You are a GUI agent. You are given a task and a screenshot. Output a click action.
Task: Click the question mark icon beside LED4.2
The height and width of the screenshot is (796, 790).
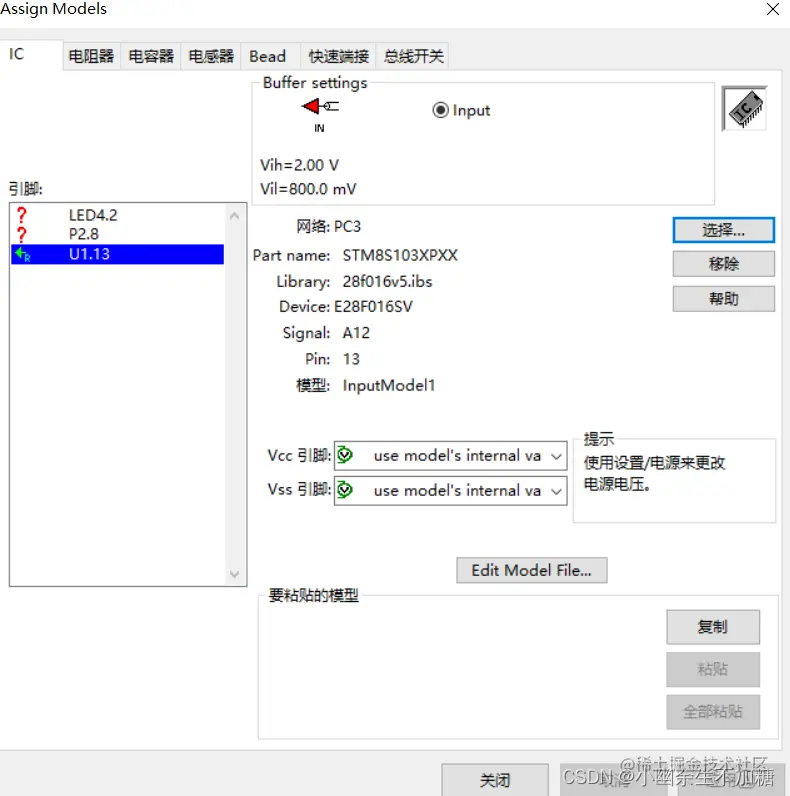[x=21, y=215]
